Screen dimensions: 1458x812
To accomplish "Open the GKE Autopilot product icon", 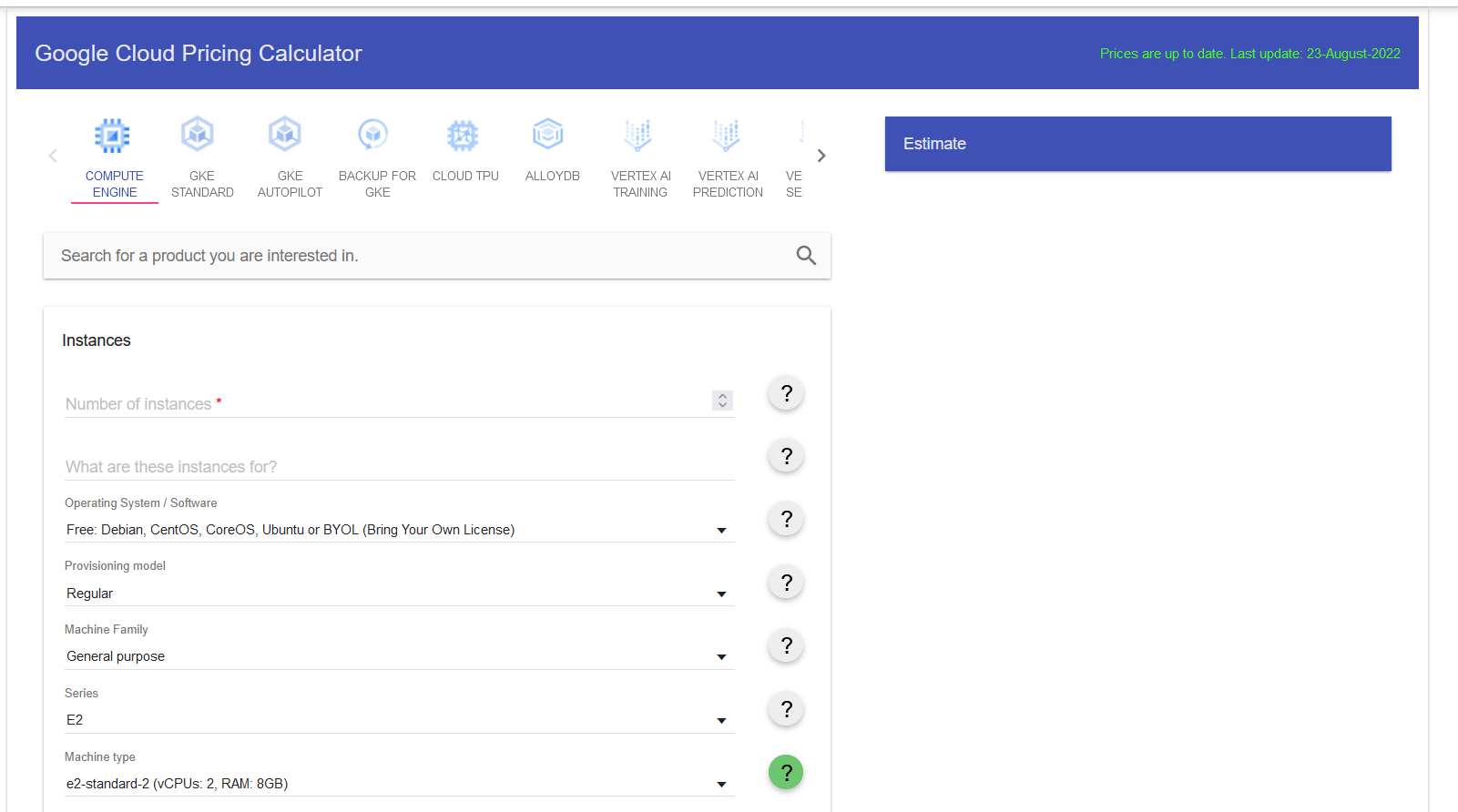I will click(x=285, y=136).
